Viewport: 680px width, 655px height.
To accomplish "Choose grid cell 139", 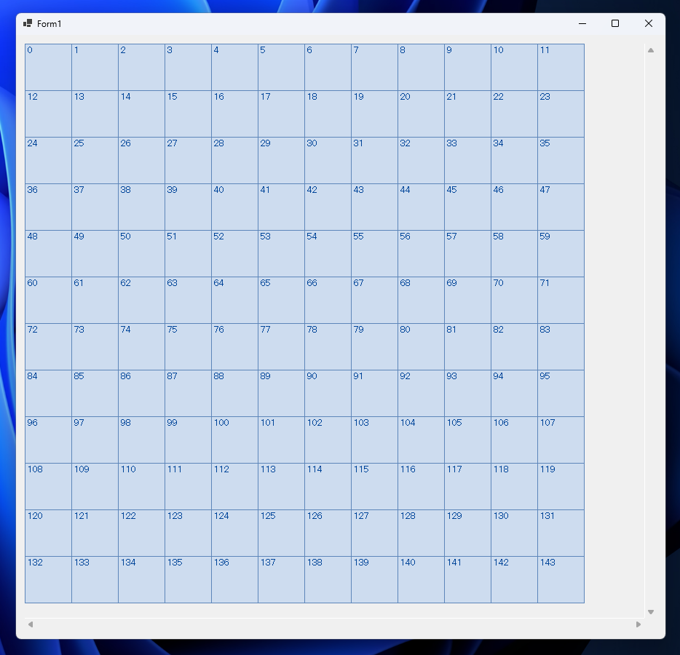I will [x=374, y=580].
